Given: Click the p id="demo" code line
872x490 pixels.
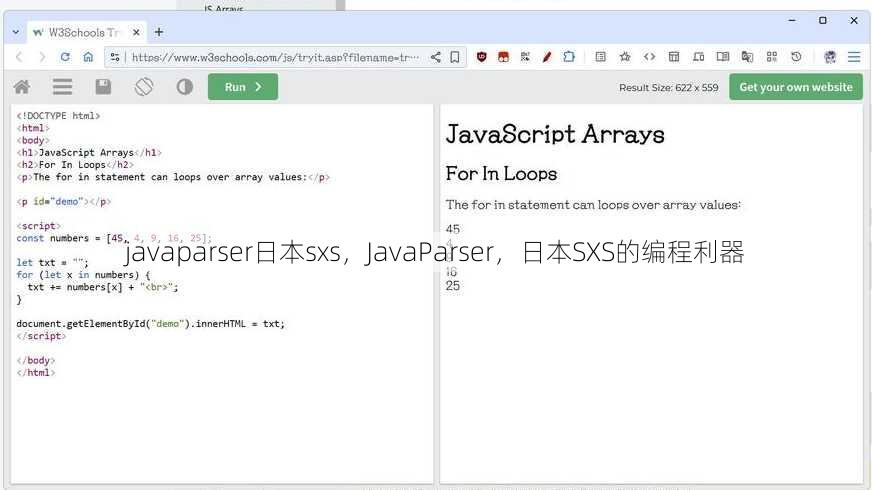Looking at the screenshot, I should [63, 201].
